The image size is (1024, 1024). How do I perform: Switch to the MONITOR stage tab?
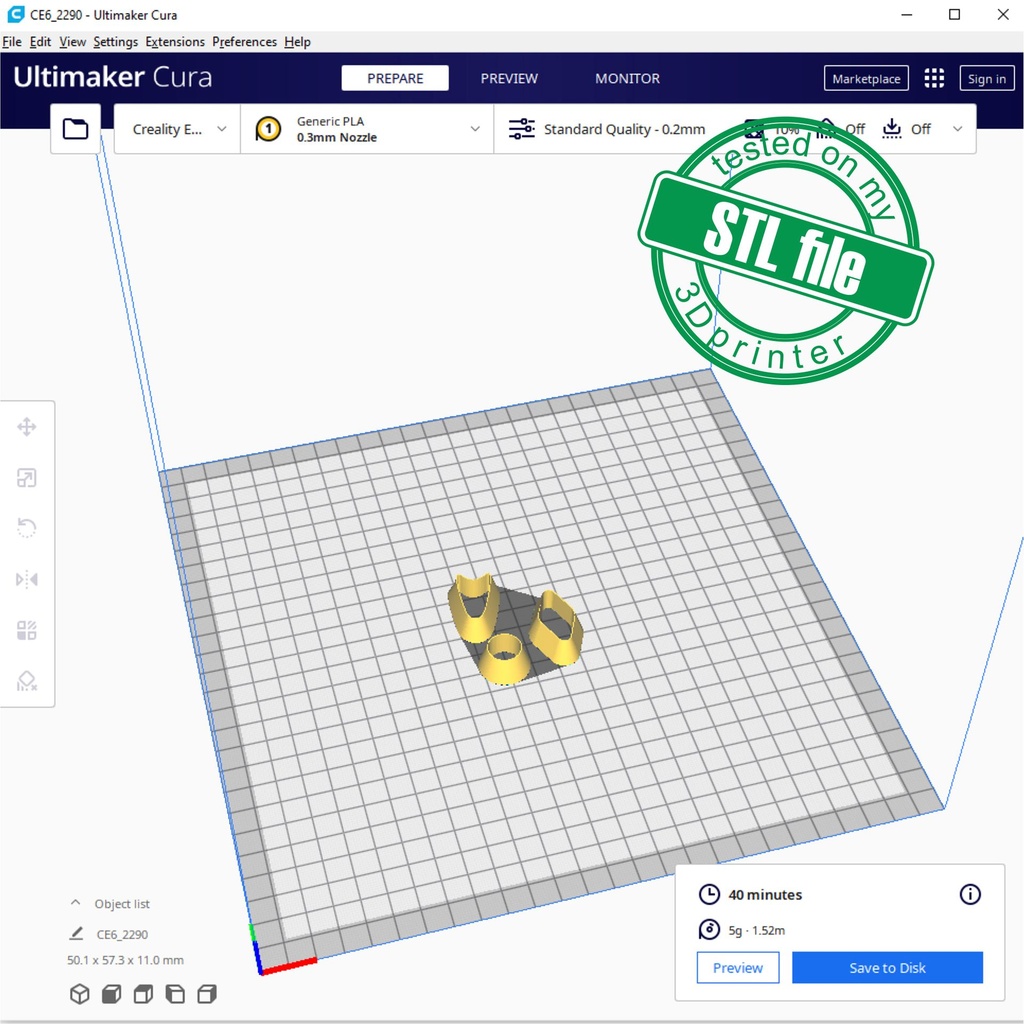[627, 79]
